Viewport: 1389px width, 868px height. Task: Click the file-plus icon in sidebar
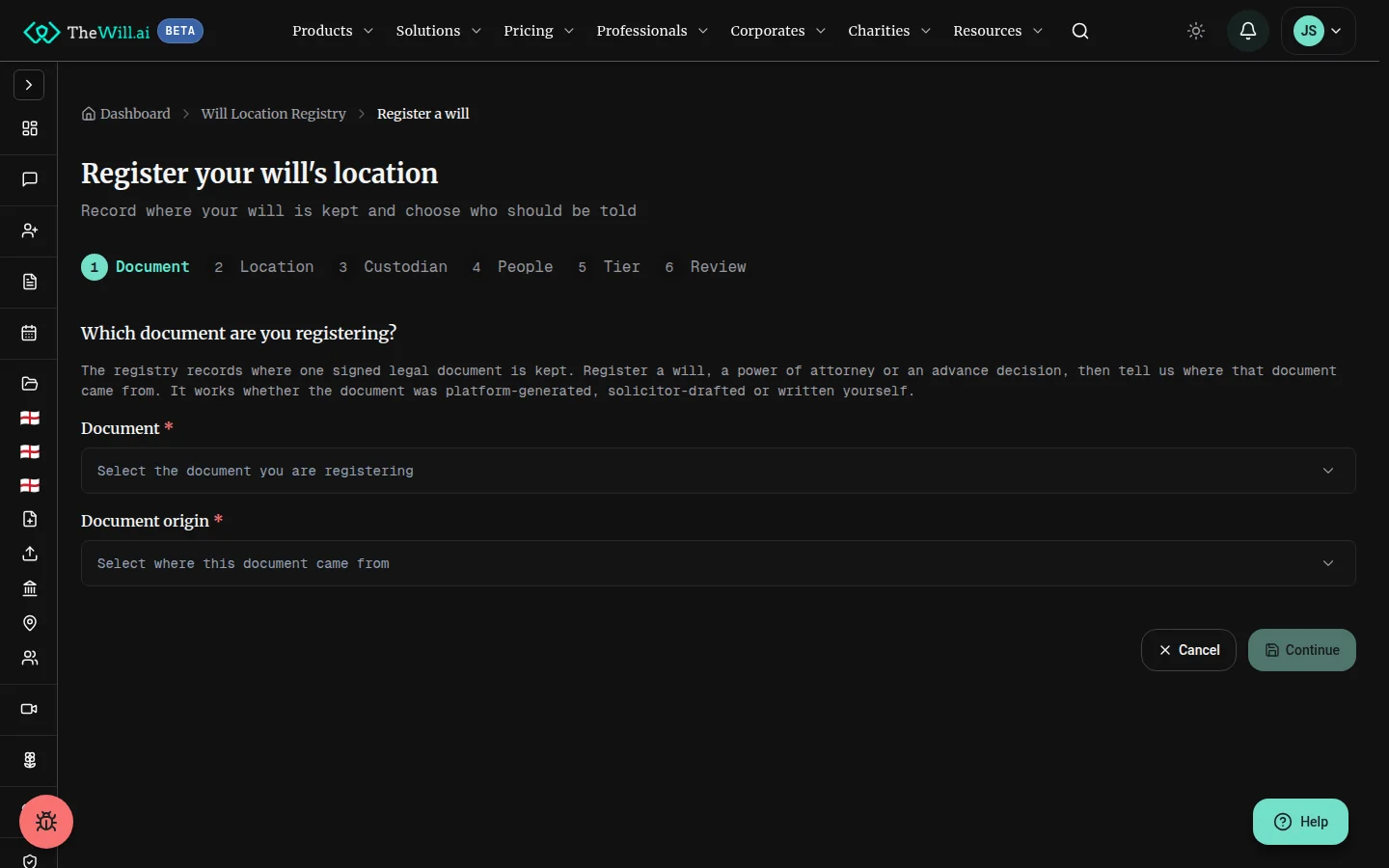(x=30, y=519)
